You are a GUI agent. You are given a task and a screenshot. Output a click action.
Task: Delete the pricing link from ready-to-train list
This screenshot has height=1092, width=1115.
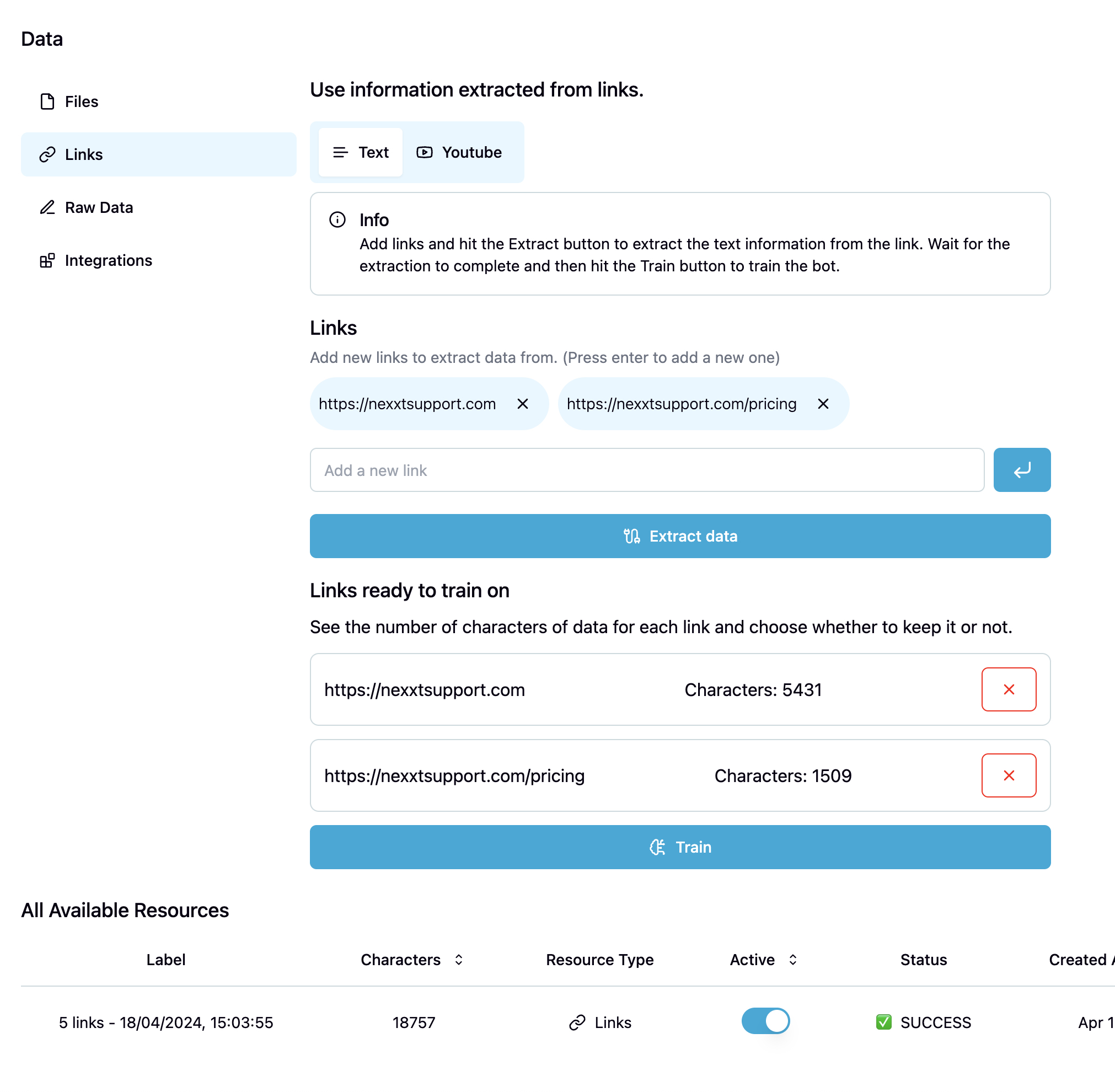click(x=1009, y=775)
